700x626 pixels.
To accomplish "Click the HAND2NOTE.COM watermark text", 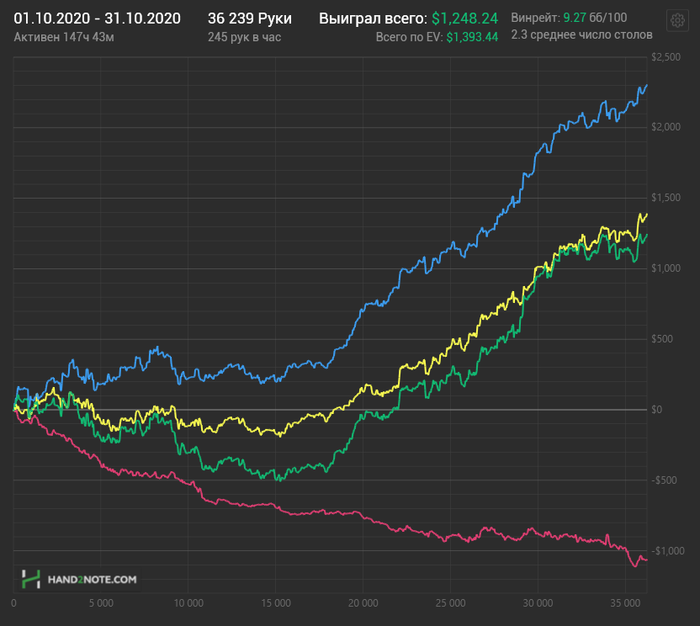I will pyautogui.click(x=92, y=580).
